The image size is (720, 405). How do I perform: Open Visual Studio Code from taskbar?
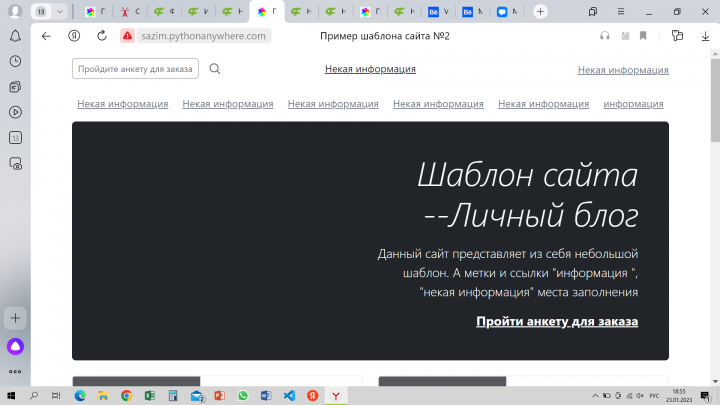tap(289, 395)
